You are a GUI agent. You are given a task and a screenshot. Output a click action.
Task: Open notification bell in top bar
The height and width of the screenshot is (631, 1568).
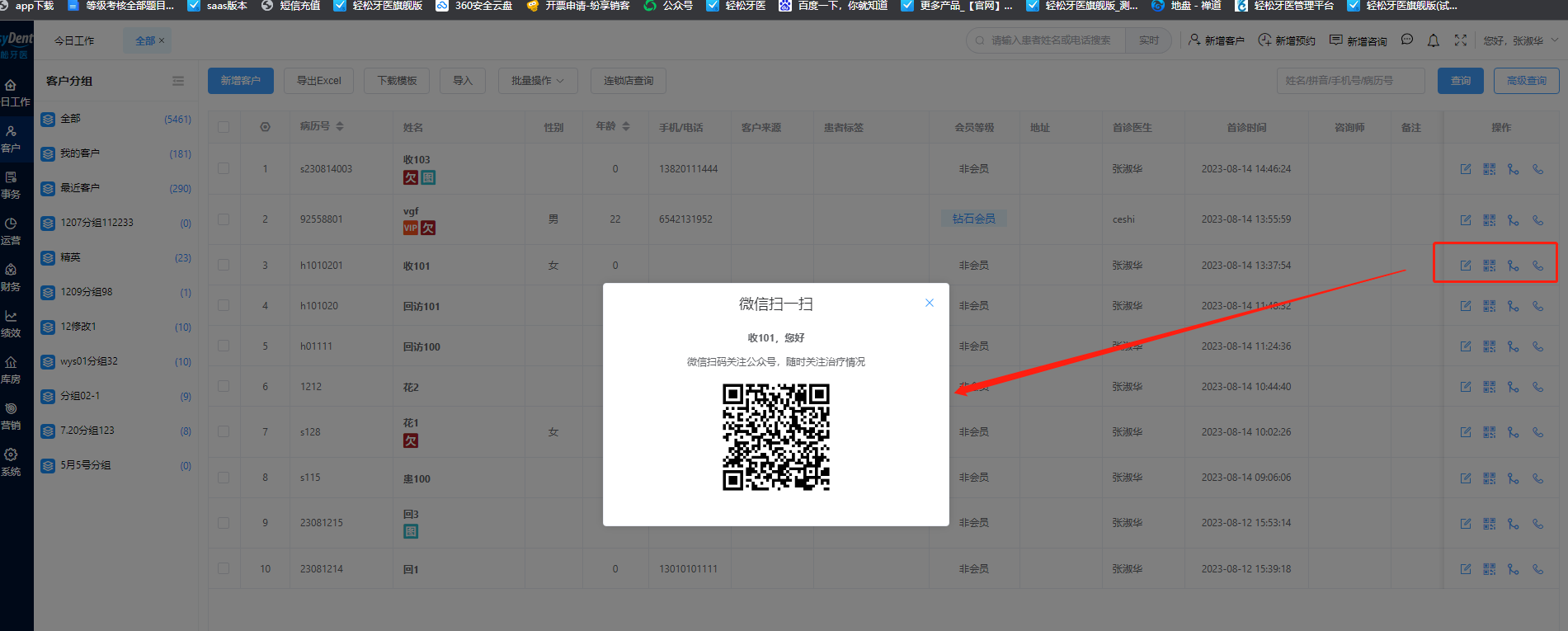click(x=1434, y=40)
